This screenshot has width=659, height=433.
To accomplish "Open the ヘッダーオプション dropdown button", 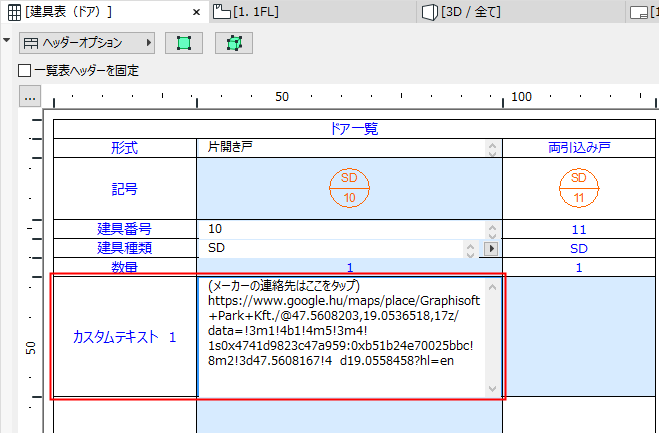I will [87, 43].
